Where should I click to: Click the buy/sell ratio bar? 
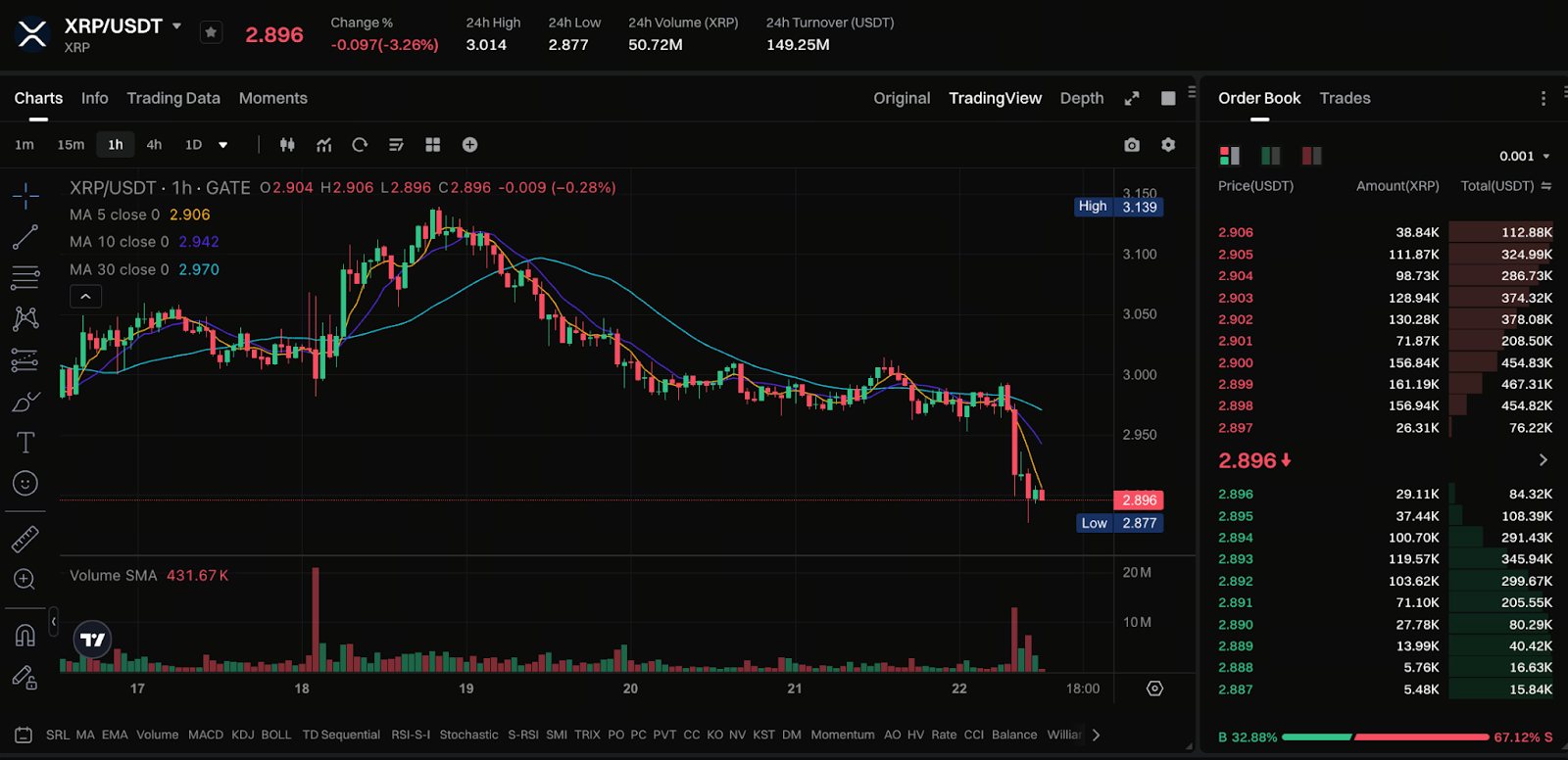[x=1386, y=736]
